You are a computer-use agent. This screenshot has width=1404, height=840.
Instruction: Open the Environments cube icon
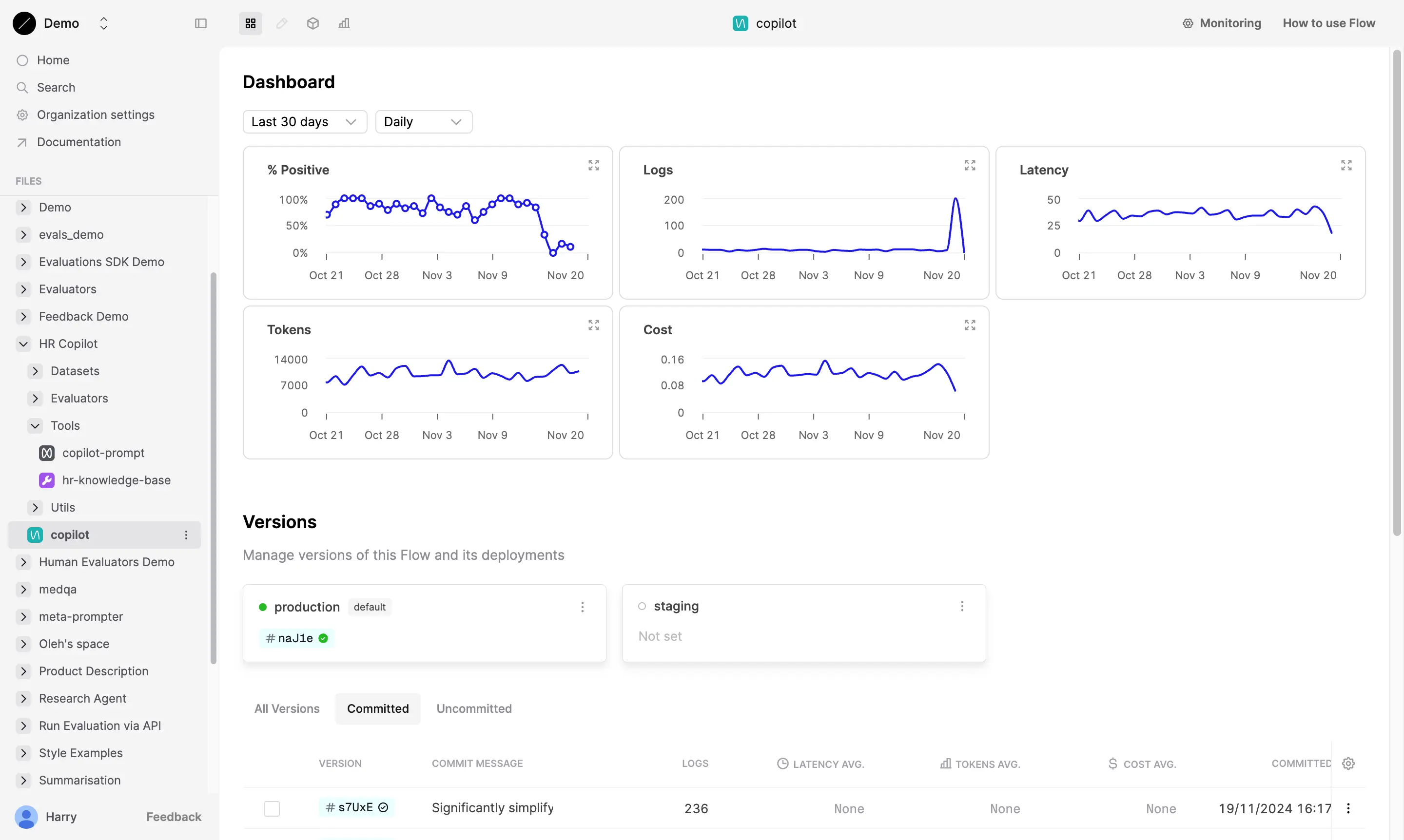312,23
